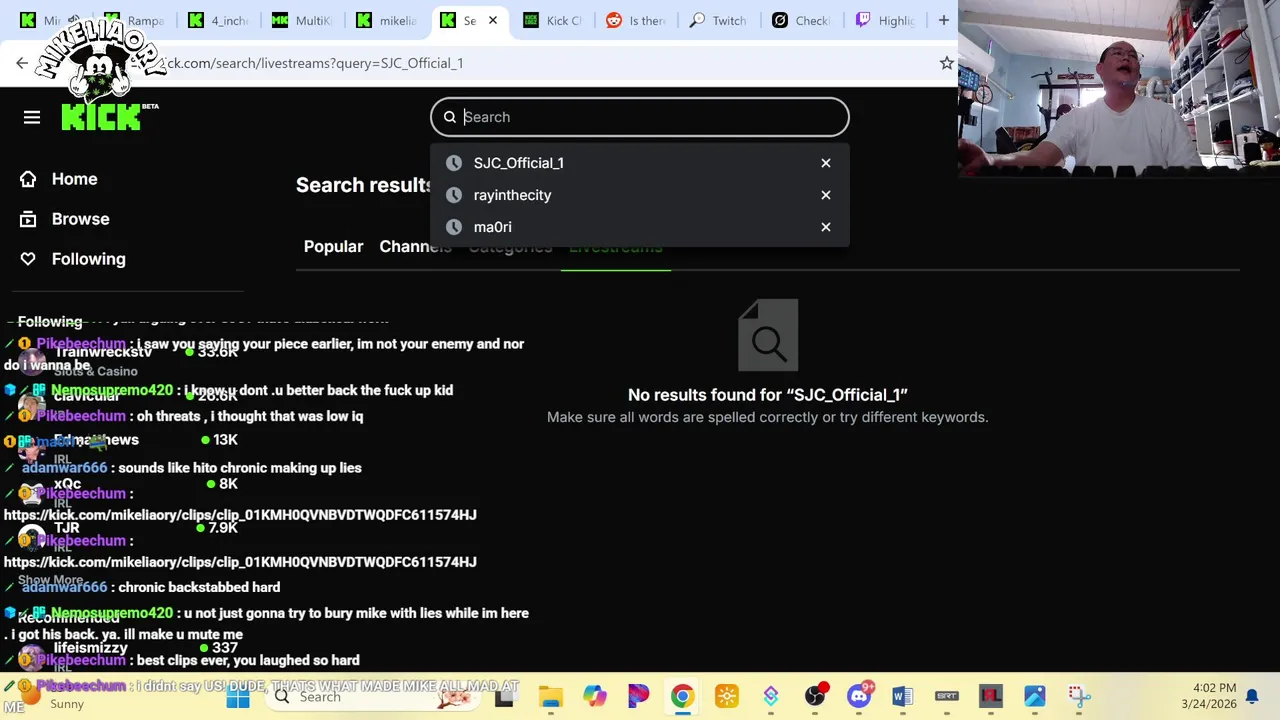Screen dimensions: 1280x720
Task: Open OBS Studio from taskbar
Action: pyautogui.click(x=815, y=697)
